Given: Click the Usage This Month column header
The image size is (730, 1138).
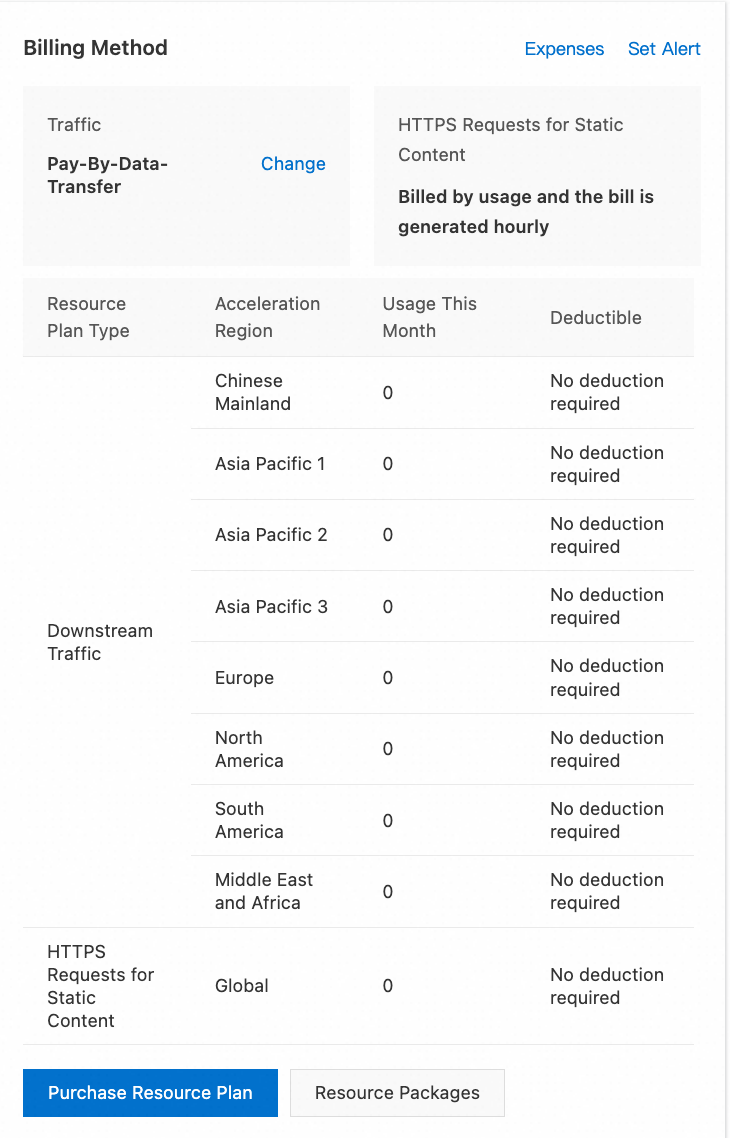Looking at the screenshot, I should [430, 317].
